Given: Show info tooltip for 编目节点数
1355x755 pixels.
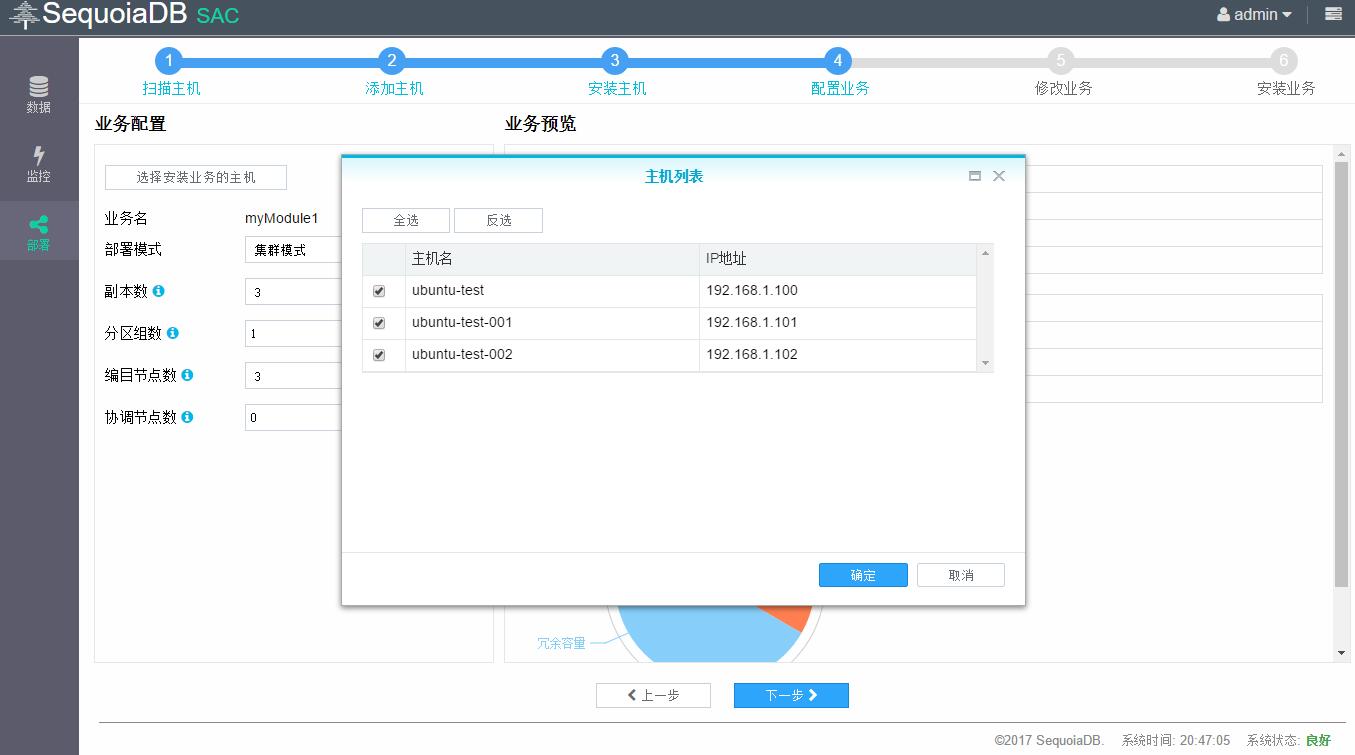Looking at the screenshot, I should click(x=187, y=375).
